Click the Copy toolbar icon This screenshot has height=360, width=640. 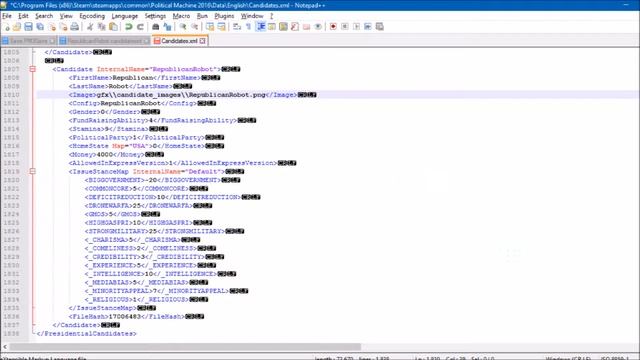[102, 27]
